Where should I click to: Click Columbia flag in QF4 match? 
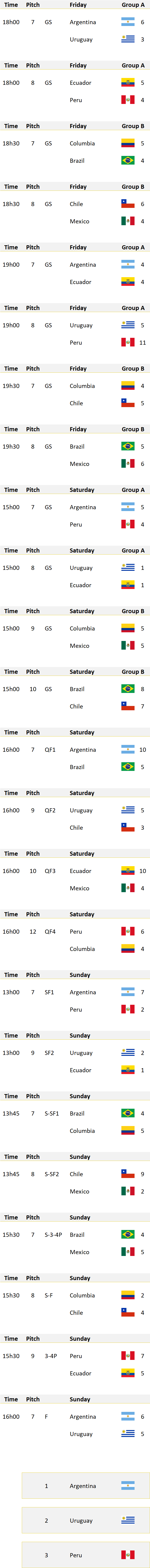click(x=127, y=948)
